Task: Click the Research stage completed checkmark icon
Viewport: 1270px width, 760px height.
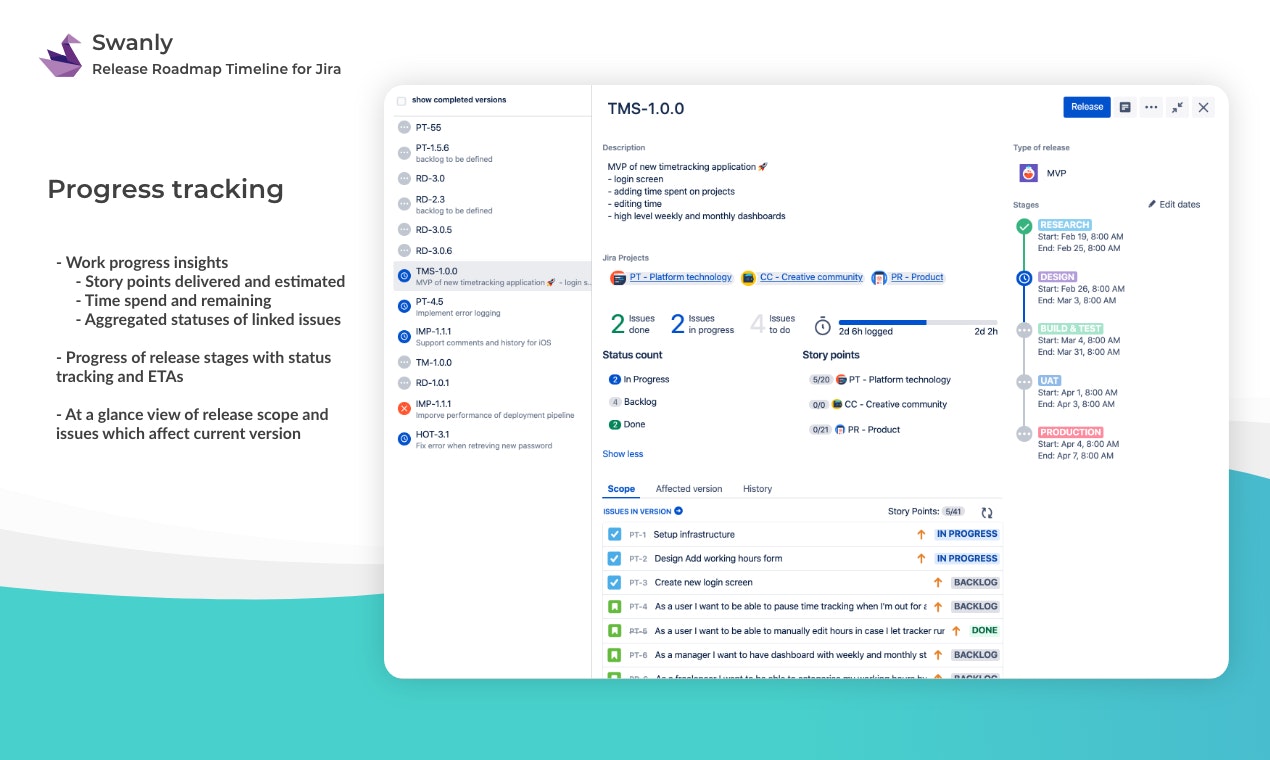Action: (x=1023, y=226)
